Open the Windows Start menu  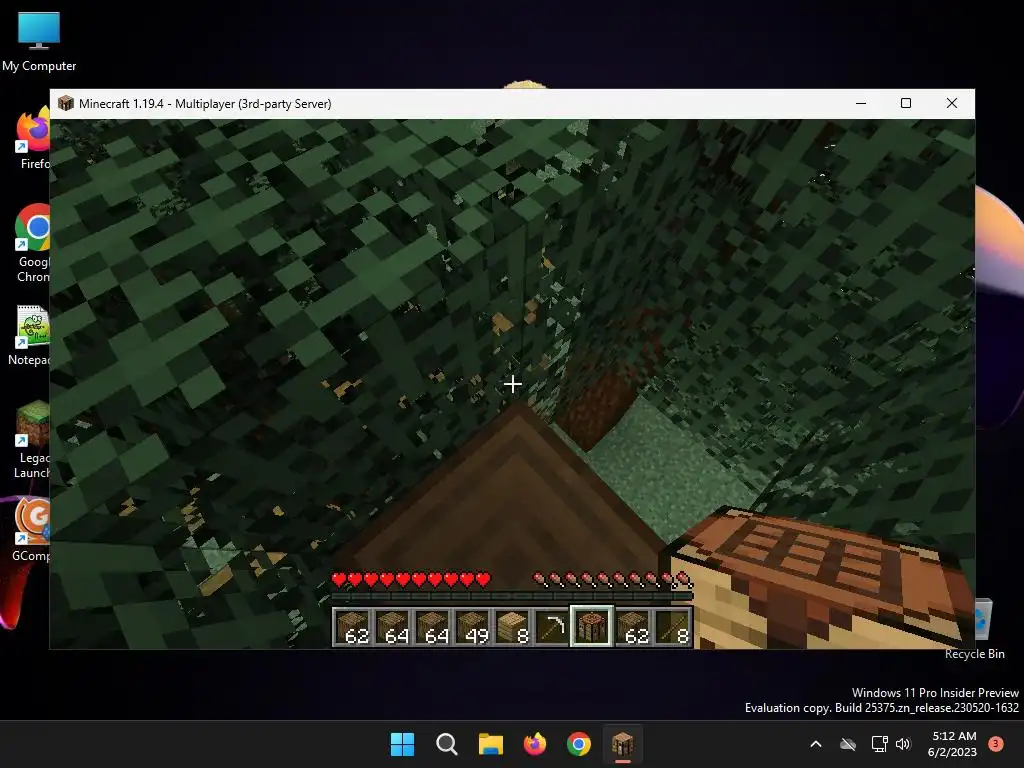[x=402, y=744]
